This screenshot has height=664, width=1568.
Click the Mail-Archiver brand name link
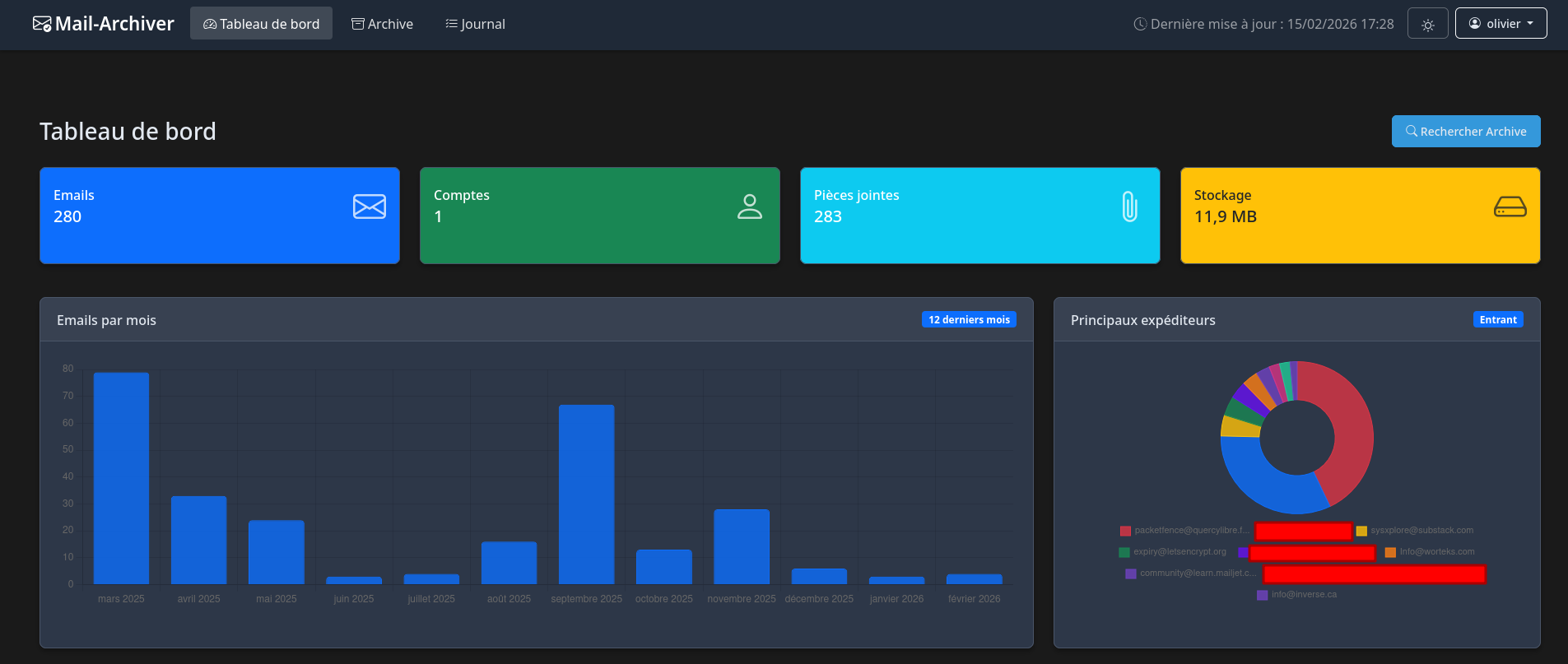114,24
